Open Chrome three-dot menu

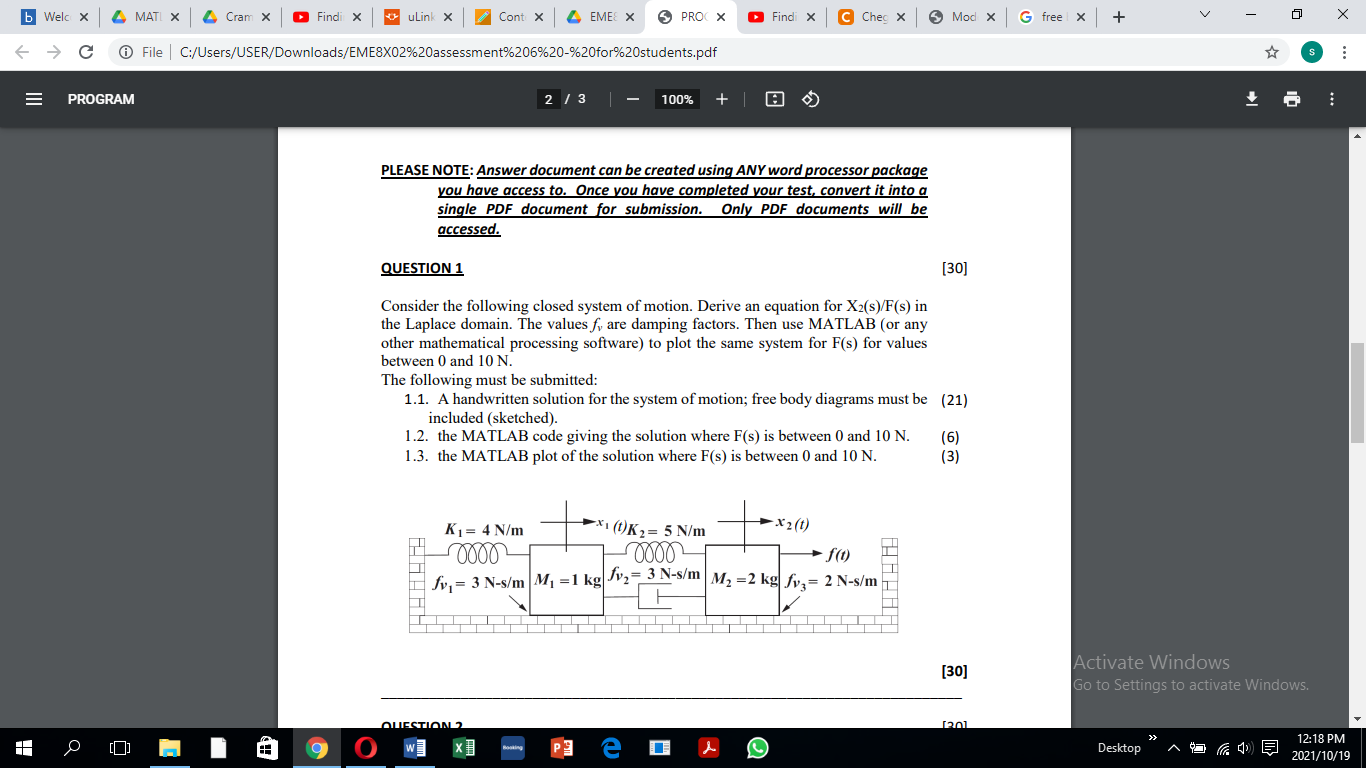click(1345, 52)
